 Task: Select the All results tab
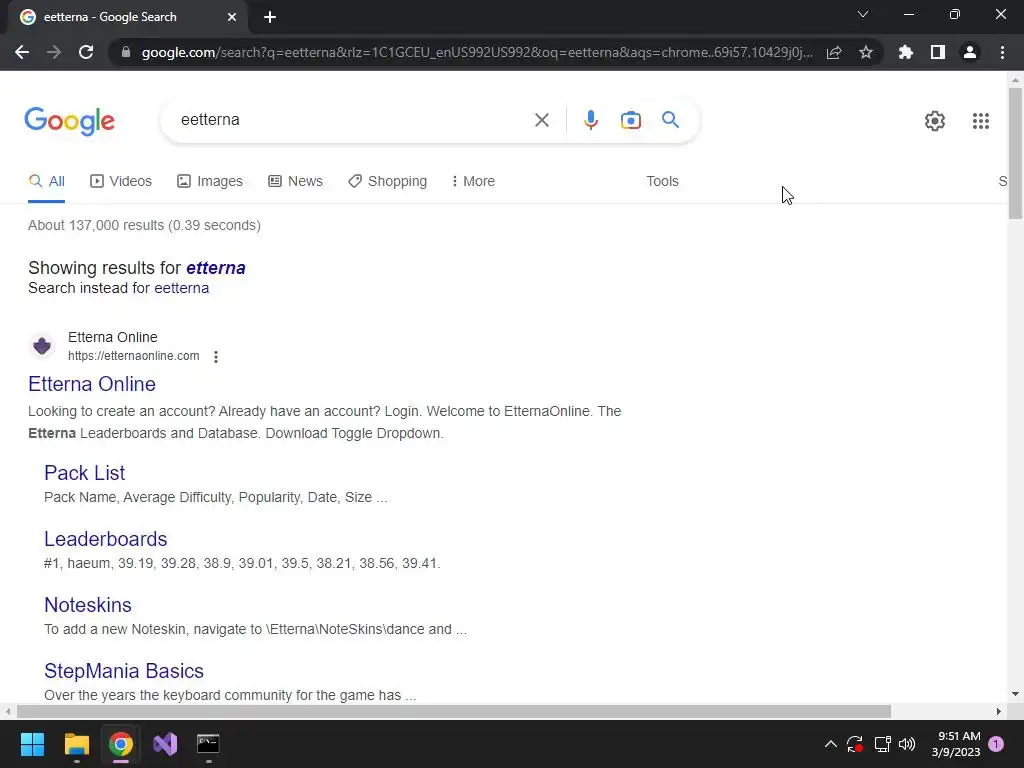pyautogui.click(x=46, y=182)
